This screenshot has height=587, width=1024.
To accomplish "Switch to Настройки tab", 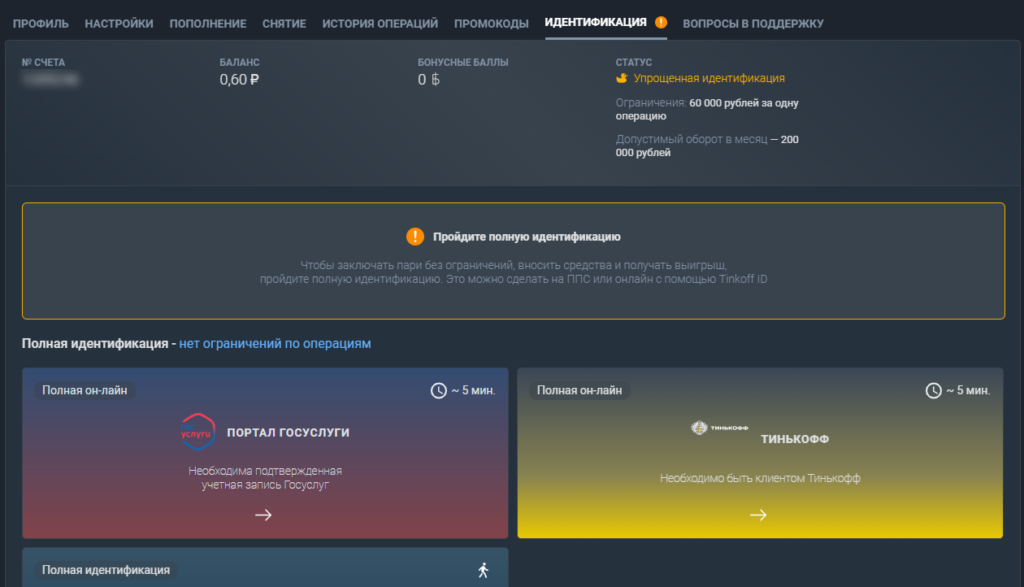I will point(119,24).
